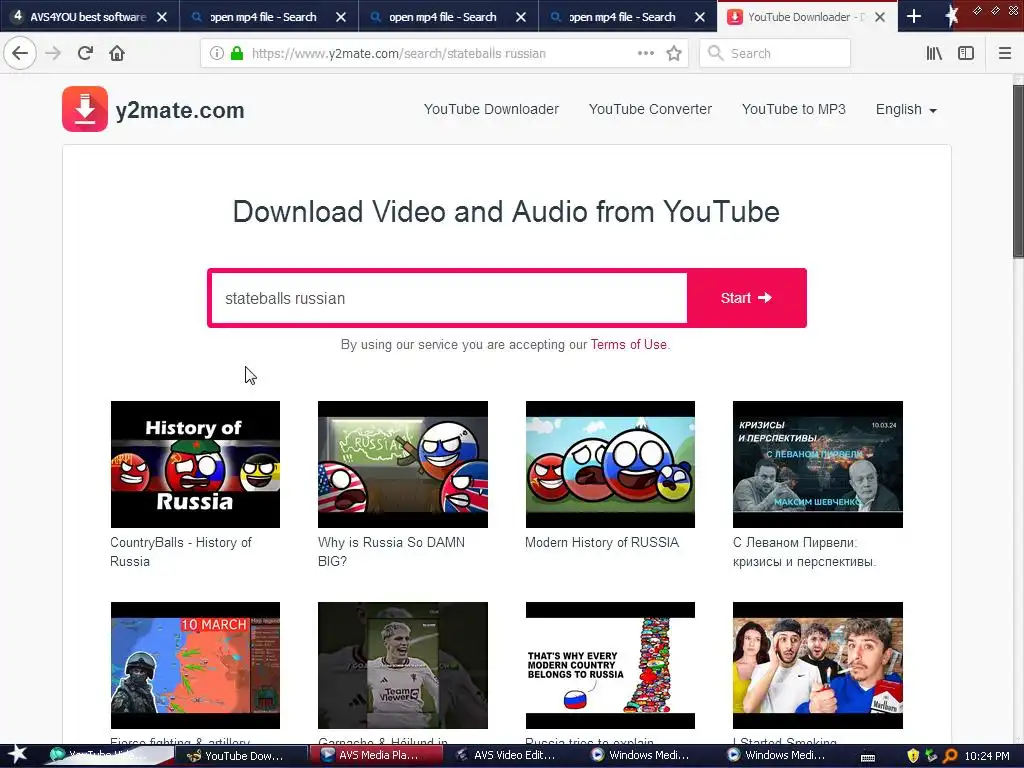Click the pink Start button

click(746, 298)
